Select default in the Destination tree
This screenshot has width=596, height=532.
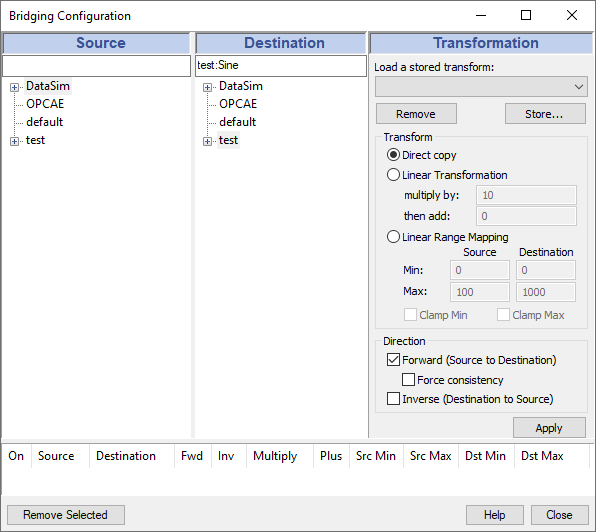tap(238, 122)
